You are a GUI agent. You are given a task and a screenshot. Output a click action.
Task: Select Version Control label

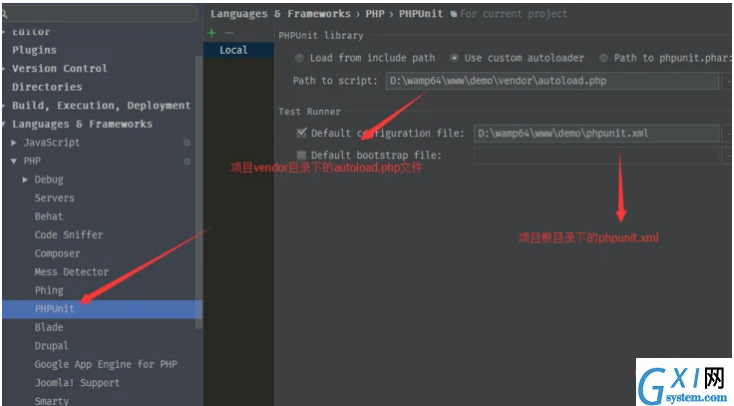click(x=59, y=68)
